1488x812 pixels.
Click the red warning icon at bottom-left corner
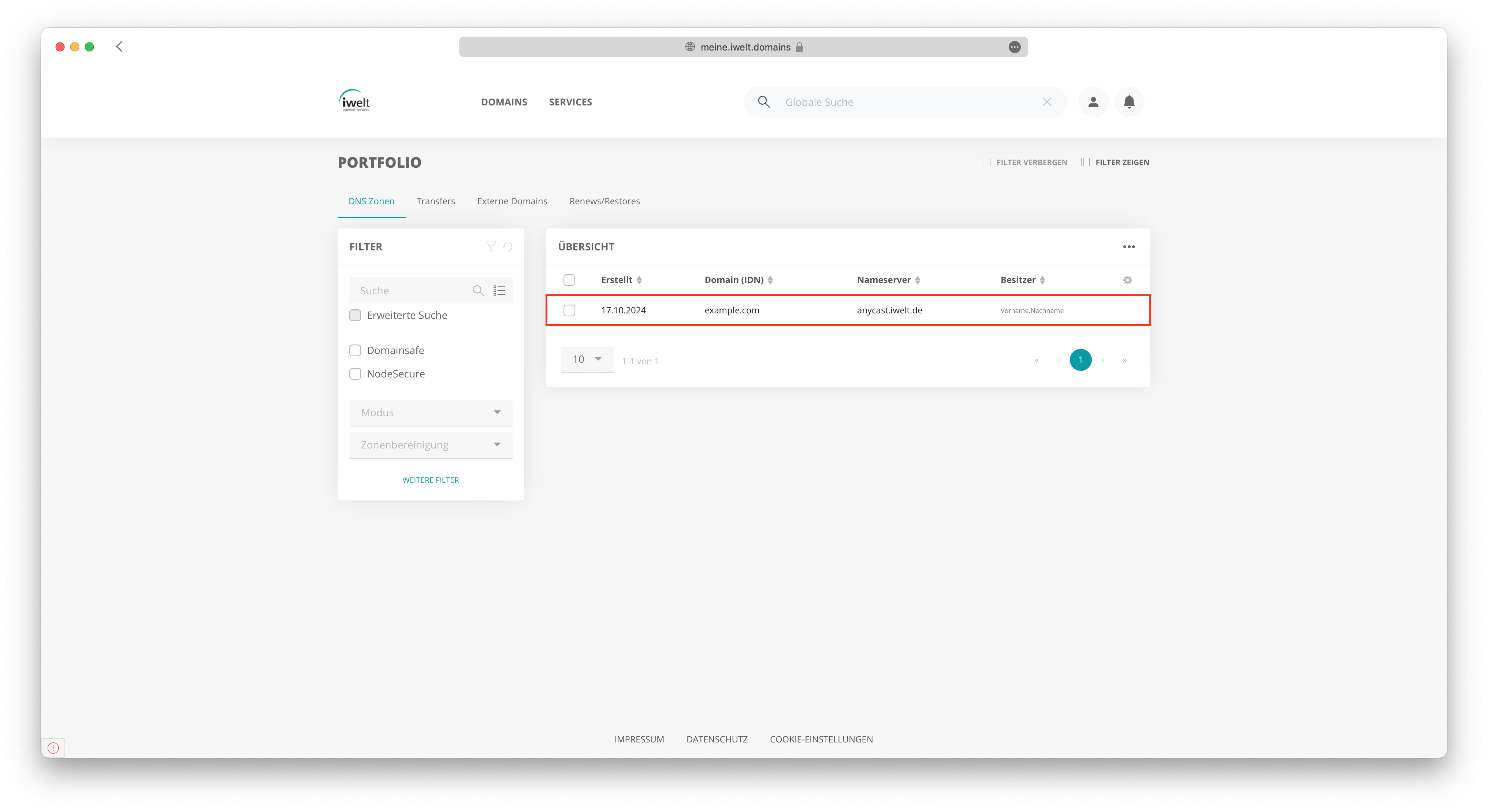coord(53,748)
